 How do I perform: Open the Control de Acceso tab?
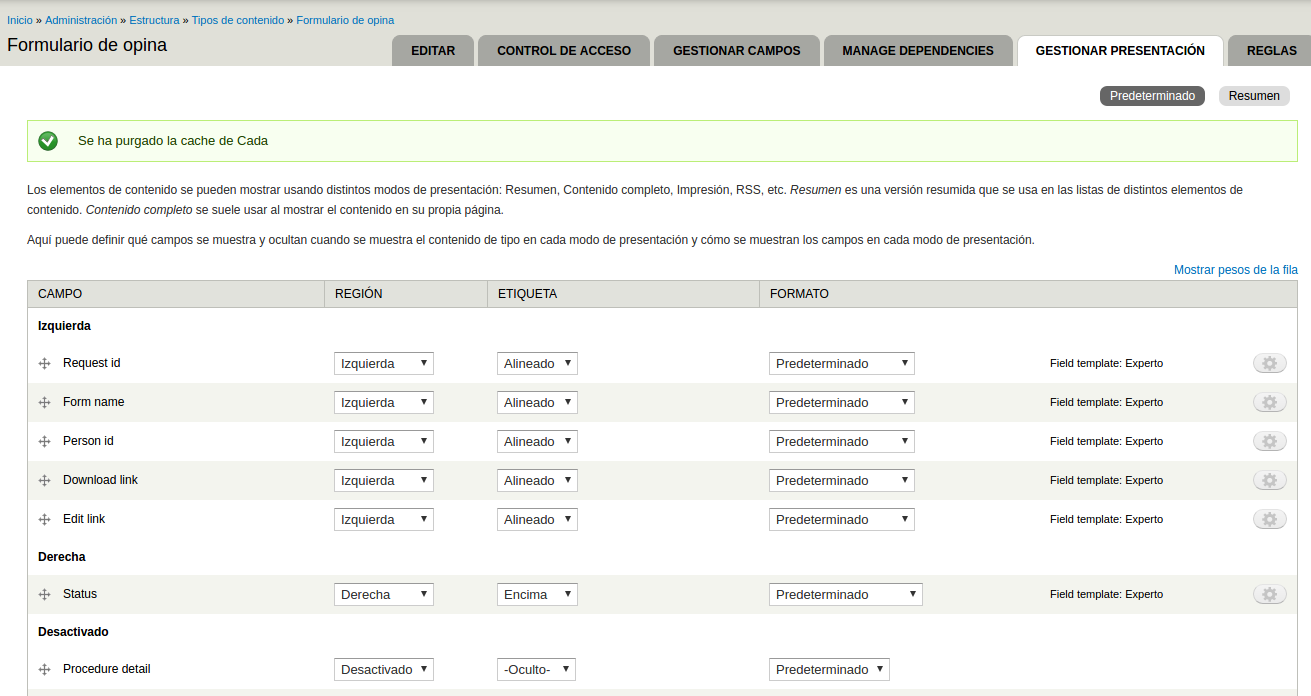coord(564,51)
